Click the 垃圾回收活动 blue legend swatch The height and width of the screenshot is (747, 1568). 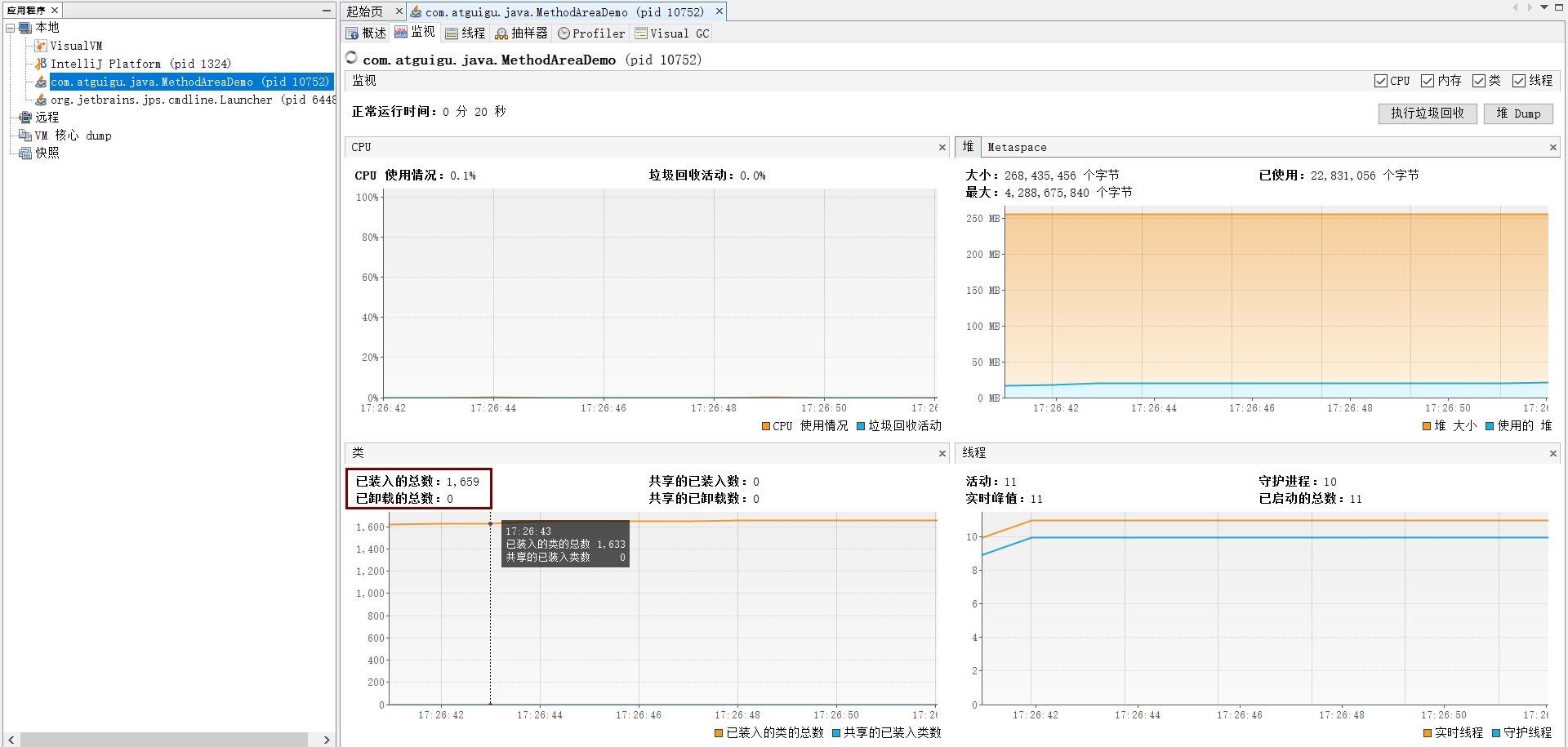coord(861,426)
